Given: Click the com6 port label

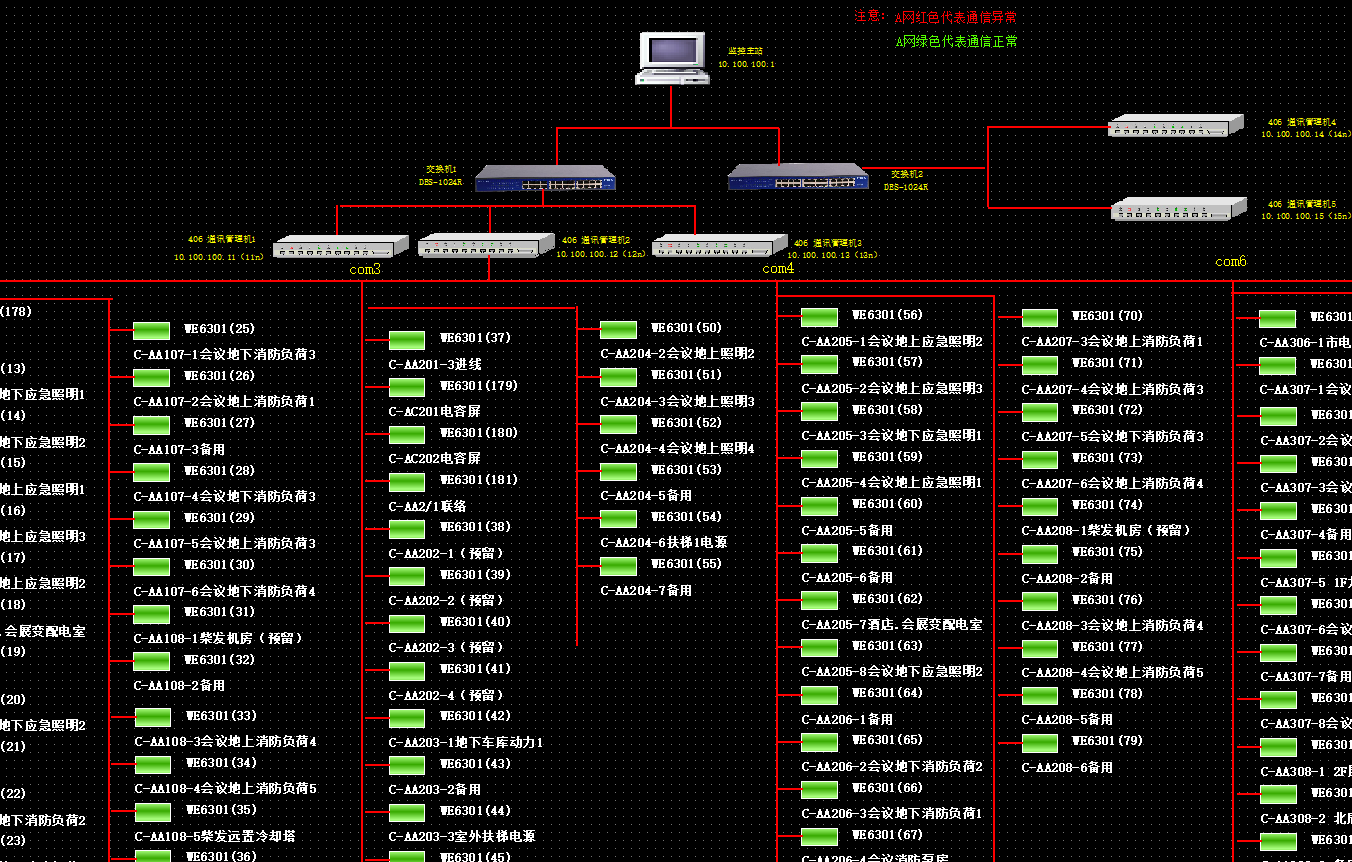Looking at the screenshot, I should [x=1231, y=261].
